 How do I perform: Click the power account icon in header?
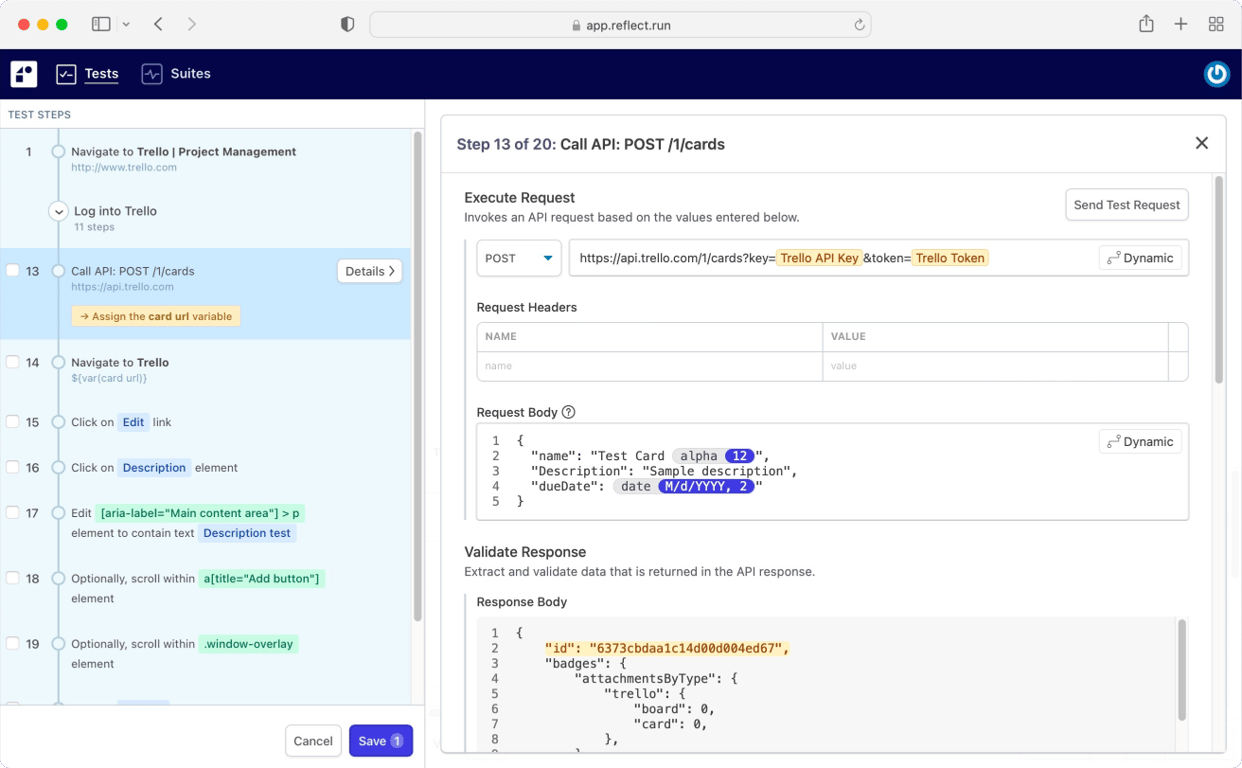point(1216,74)
